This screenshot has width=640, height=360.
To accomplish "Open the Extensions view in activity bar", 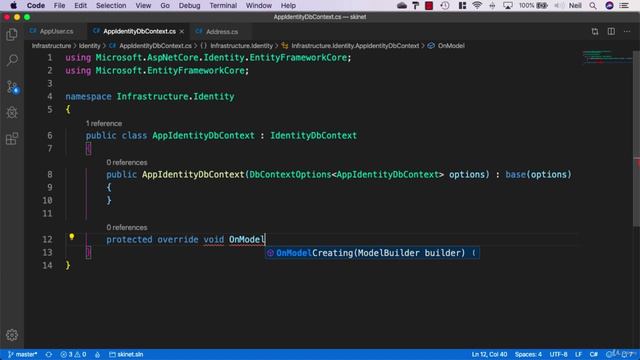I will click(x=12, y=139).
